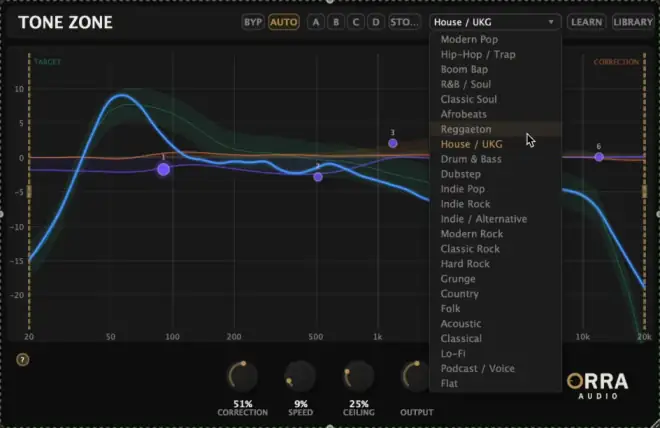Choose Dubstep from the genre list

495,174
